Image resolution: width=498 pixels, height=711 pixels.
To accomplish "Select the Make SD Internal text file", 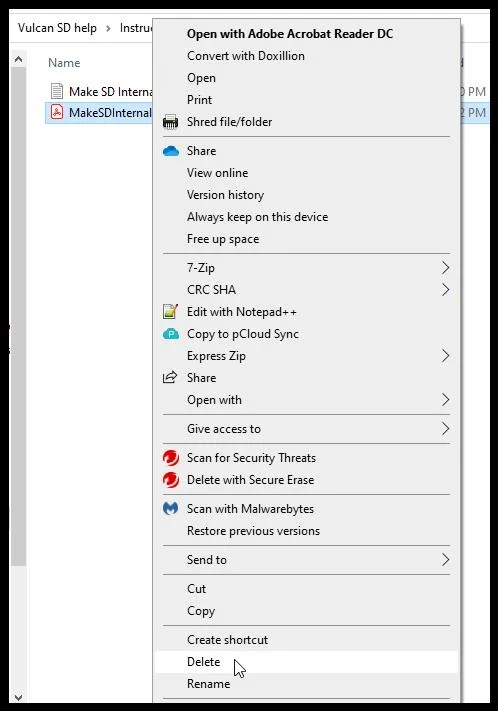I will pyautogui.click(x=101, y=91).
